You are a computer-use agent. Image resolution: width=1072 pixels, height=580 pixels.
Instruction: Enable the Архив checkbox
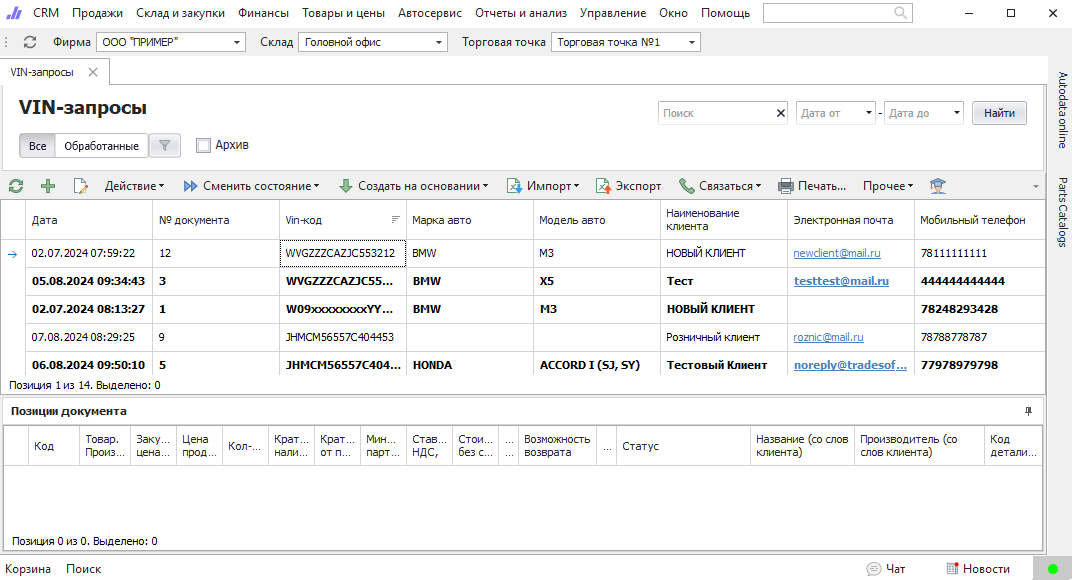click(x=204, y=145)
